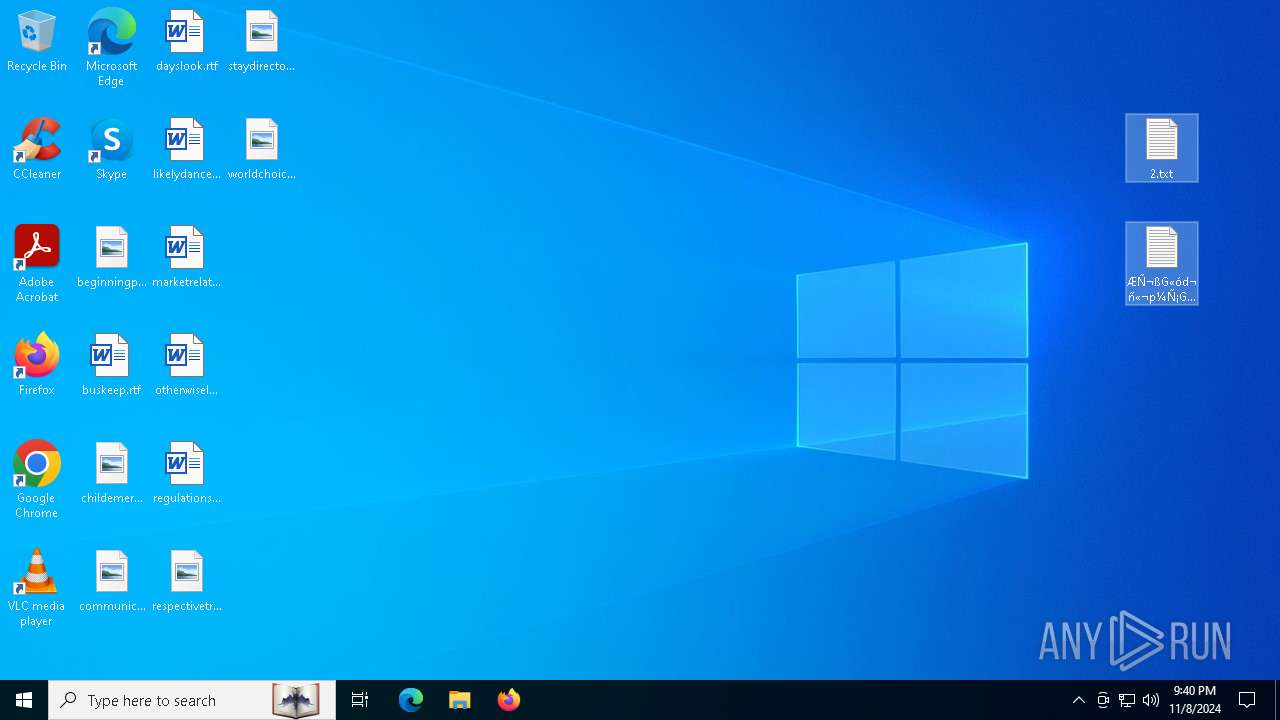Select the worldchoic... image file icon
The image size is (1280, 720).
pos(261,150)
